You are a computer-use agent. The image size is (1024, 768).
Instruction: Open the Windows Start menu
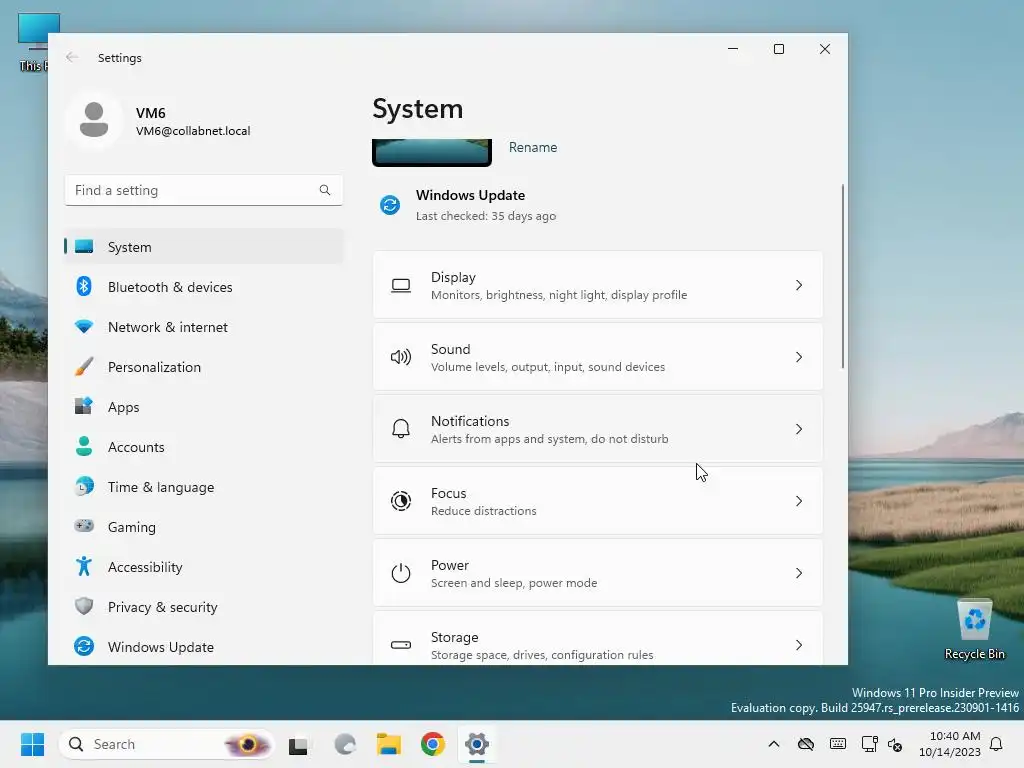coord(33,744)
